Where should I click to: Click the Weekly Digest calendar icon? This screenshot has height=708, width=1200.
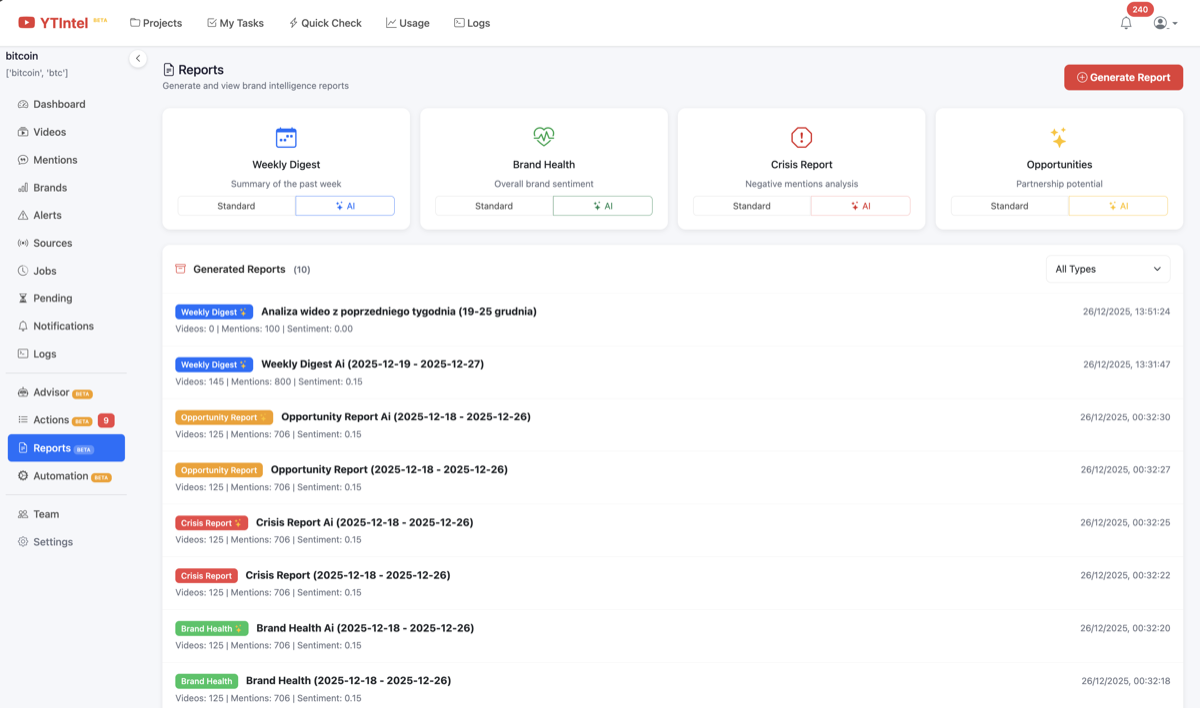point(286,138)
